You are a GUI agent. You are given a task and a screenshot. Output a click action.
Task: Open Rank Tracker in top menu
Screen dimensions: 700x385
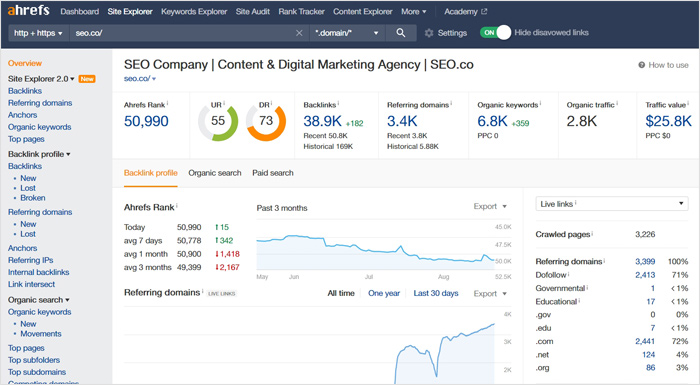(x=301, y=12)
